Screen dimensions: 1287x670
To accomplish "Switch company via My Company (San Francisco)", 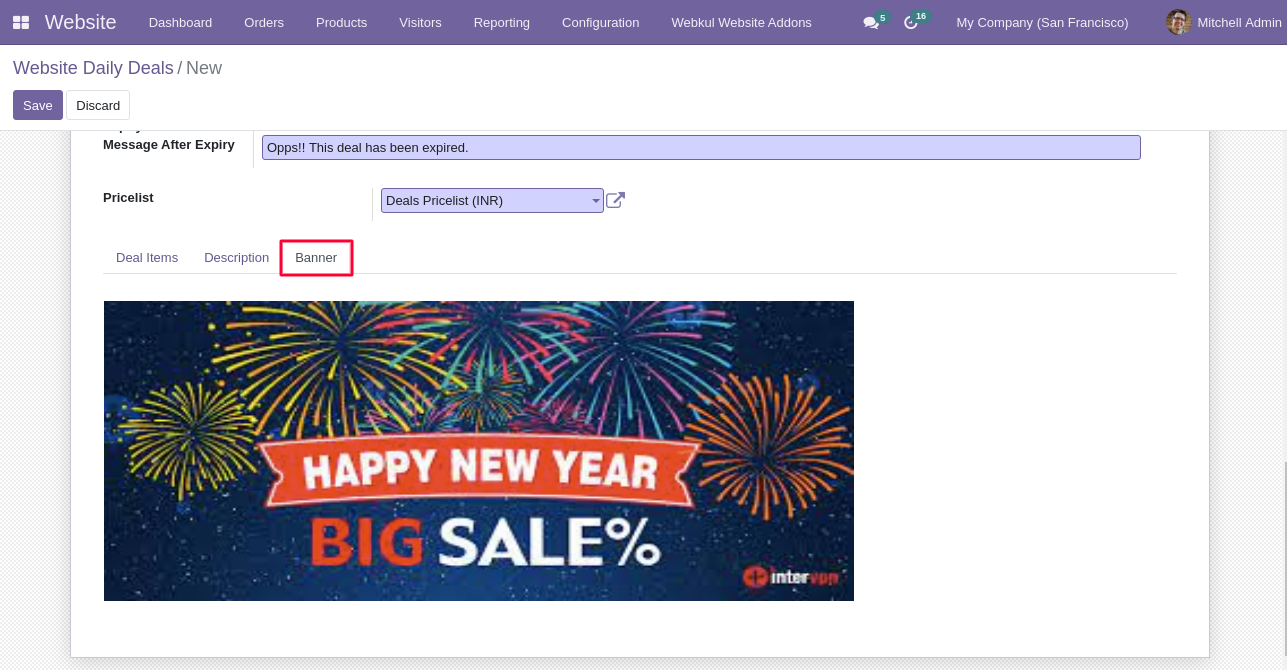I will 1042,22.
